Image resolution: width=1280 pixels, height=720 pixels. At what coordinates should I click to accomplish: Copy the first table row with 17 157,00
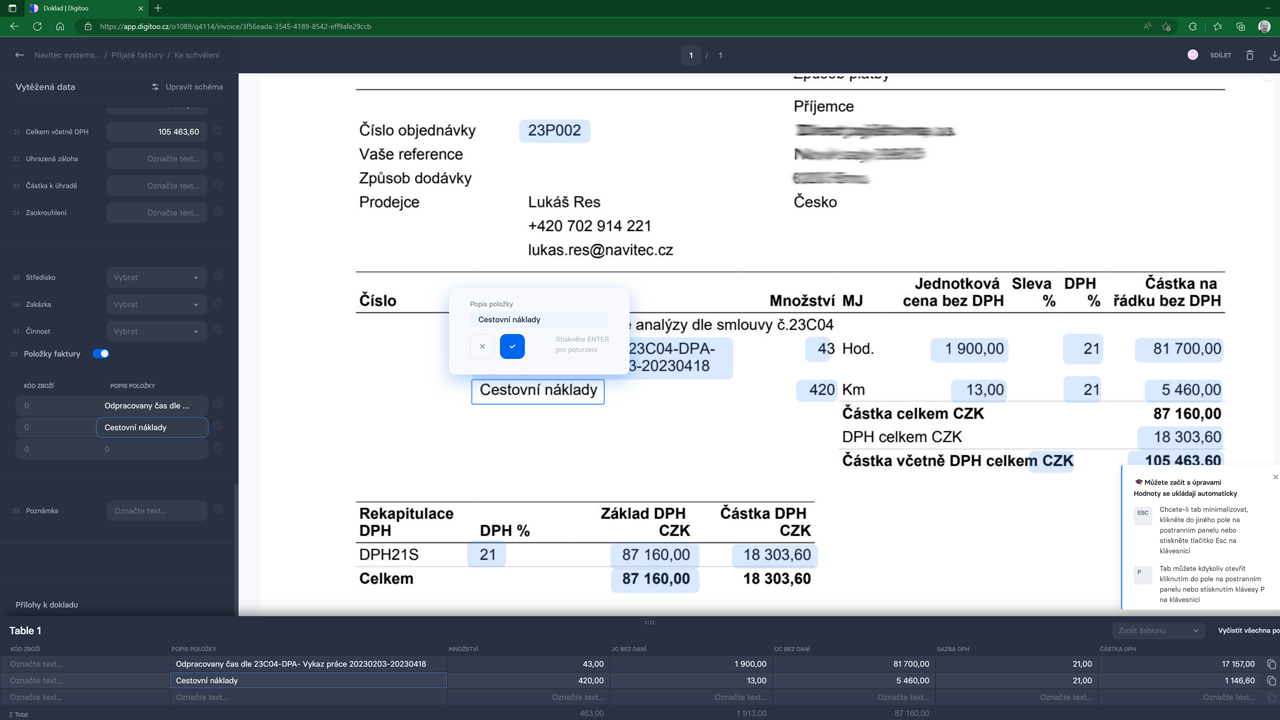[1271, 664]
